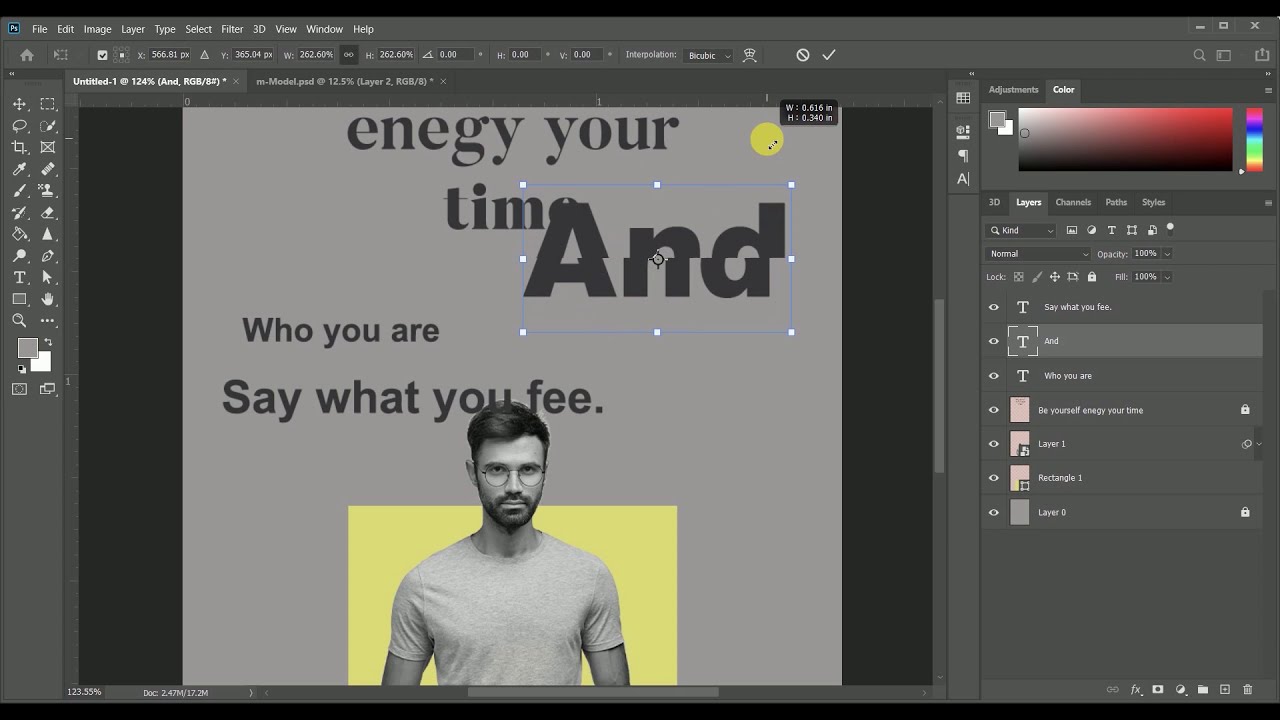The width and height of the screenshot is (1280, 720).
Task: Select the Sharpen tool
Action: [47, 234]
